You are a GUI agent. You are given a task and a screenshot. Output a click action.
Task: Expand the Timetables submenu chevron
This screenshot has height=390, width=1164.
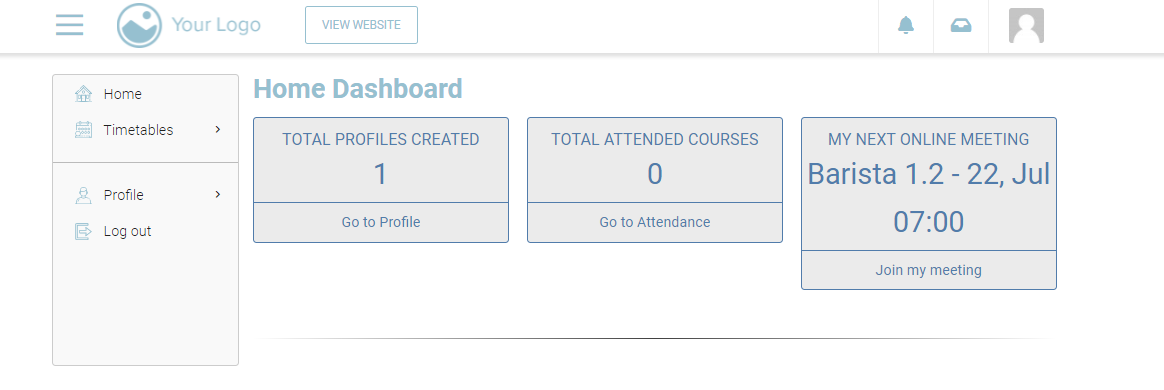click(x=218, y=129)
